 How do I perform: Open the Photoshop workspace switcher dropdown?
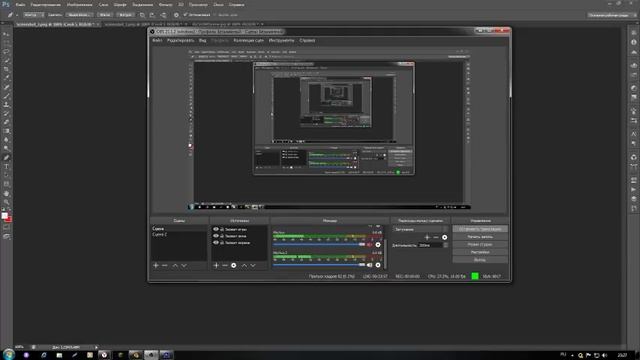(611, 15)
